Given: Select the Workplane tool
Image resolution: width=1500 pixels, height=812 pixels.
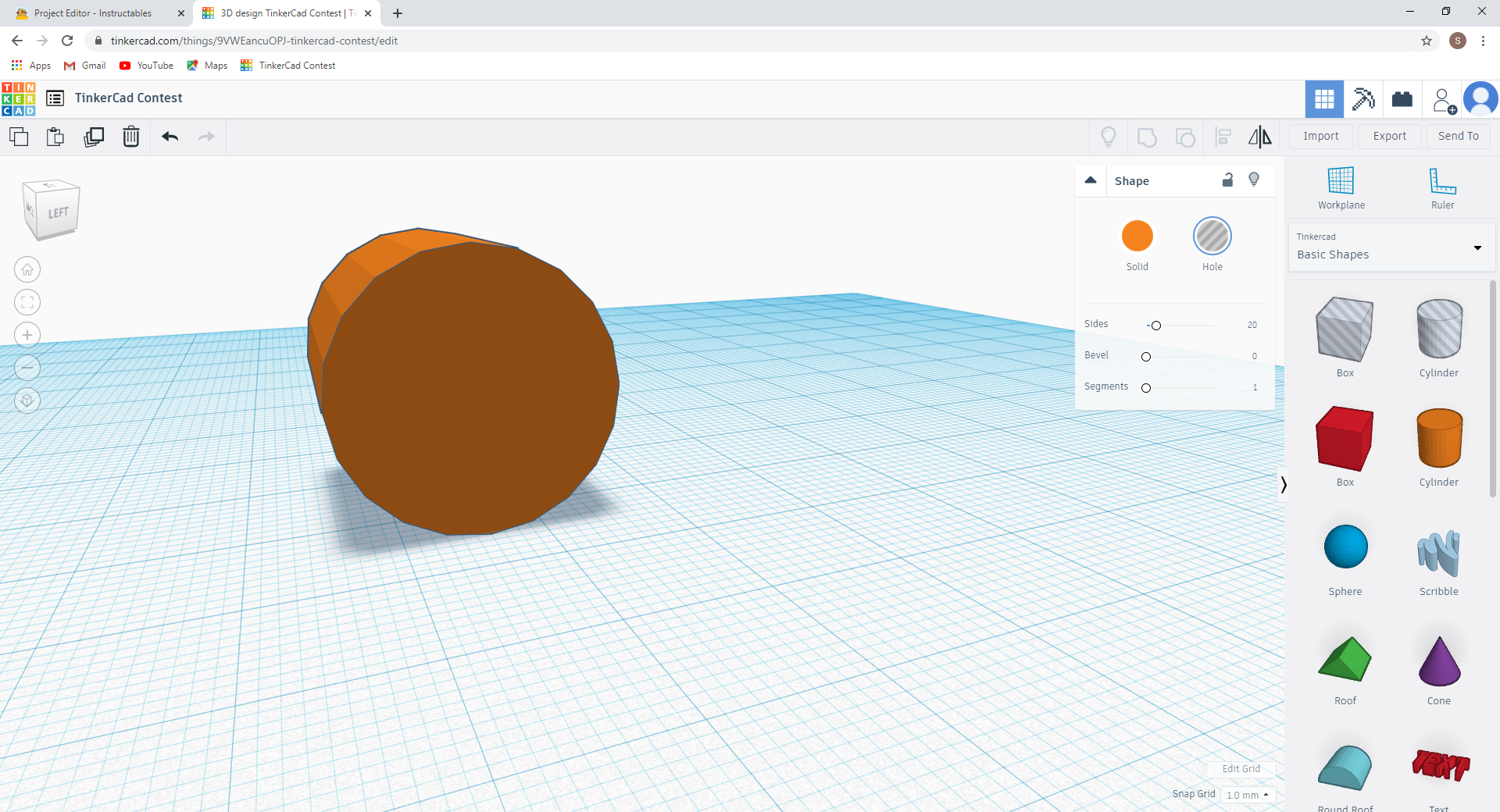Looking at the screenshot, I should (1341, 188).
